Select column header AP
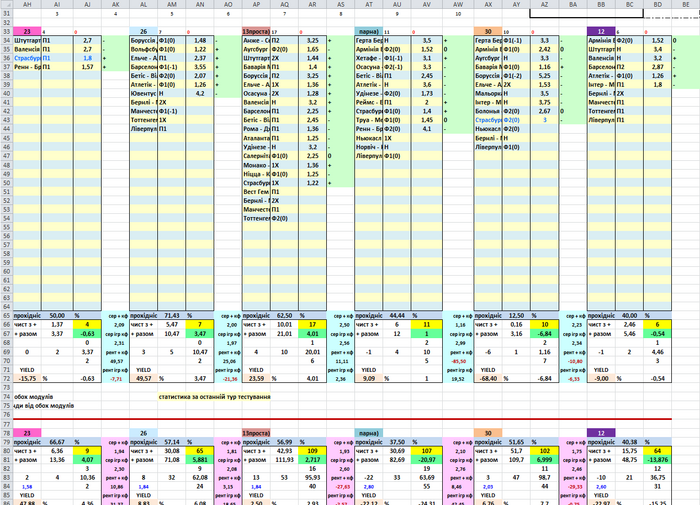This screenshot has height=505, width=700. point(256,4)
